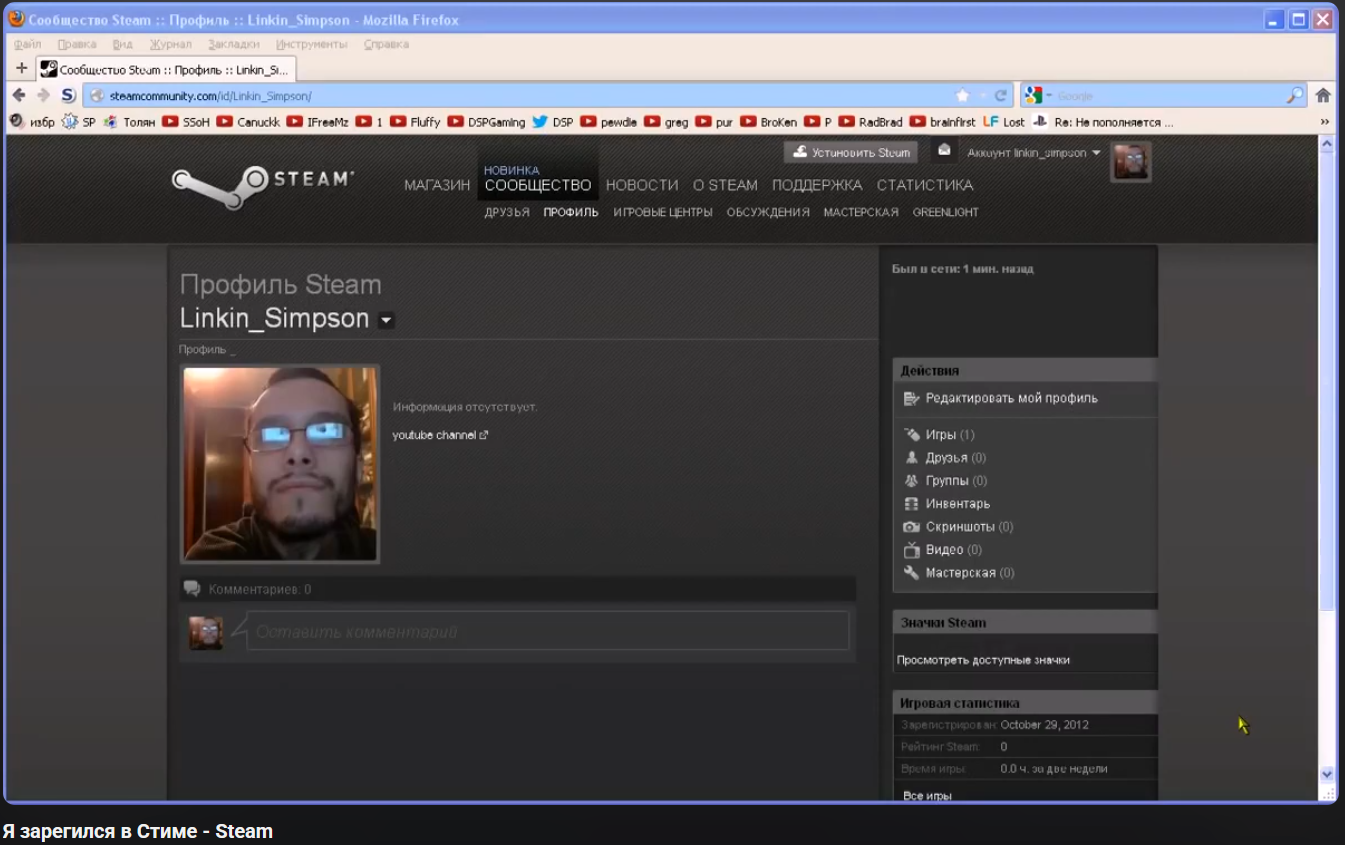Click the large profile avatar picture
The height and width of the screenshot is (845, 1345).
pos(280,464)
